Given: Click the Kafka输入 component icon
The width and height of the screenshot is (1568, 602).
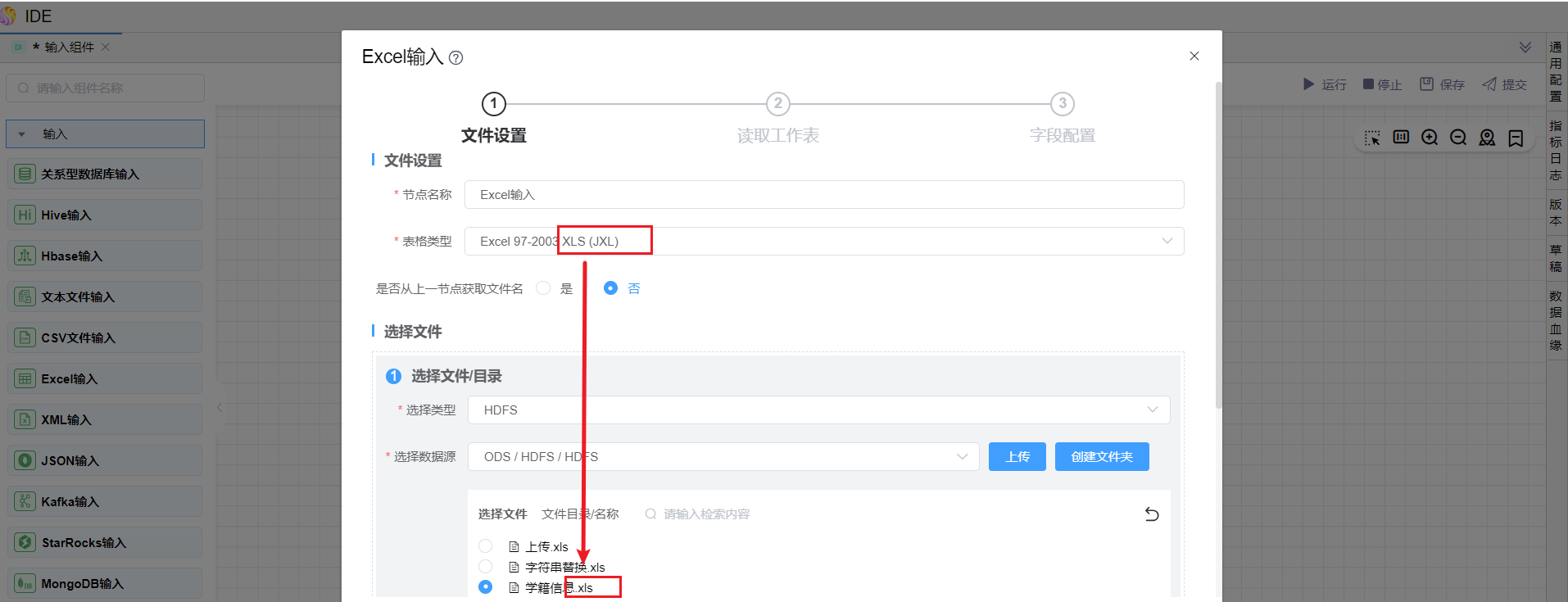Looking at the screenshot, I should click(x=25, y=501).
